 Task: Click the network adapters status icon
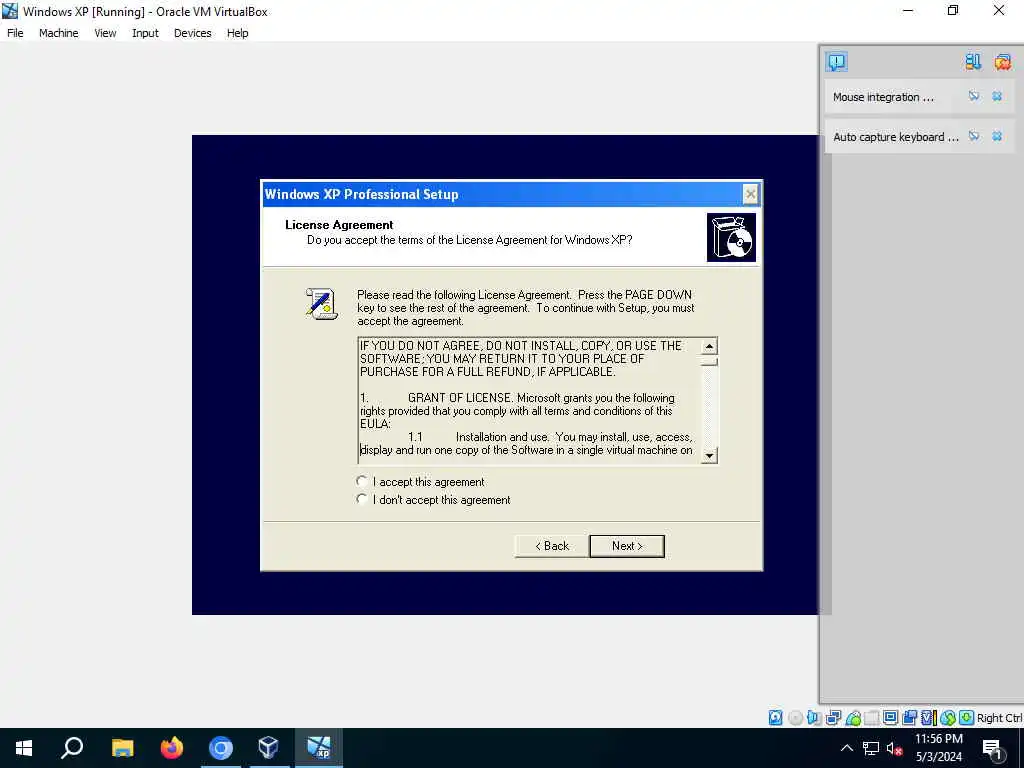click(833, 718)
